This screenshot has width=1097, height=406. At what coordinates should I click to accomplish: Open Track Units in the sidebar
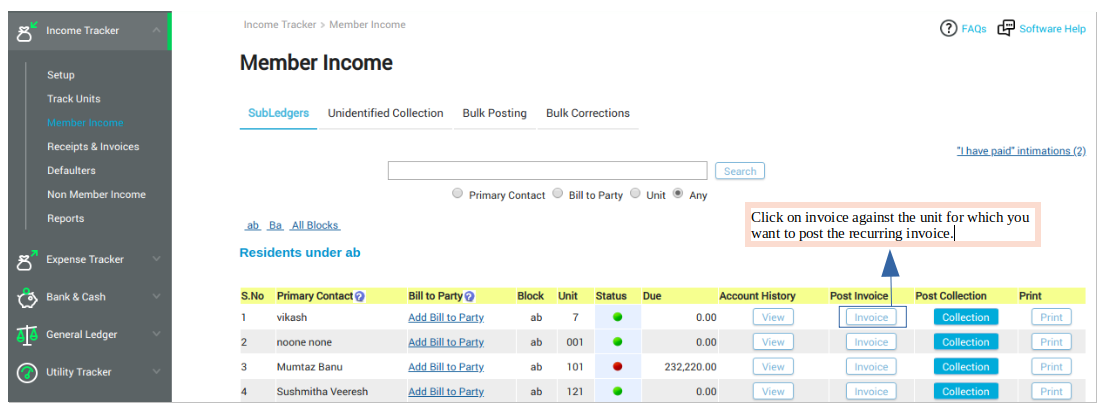73,99
